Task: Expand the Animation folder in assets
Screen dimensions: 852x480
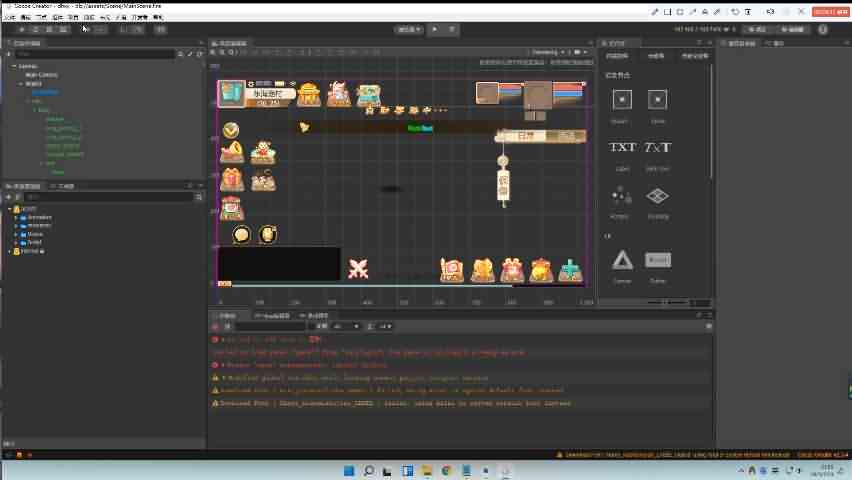Action: (17, 217)
